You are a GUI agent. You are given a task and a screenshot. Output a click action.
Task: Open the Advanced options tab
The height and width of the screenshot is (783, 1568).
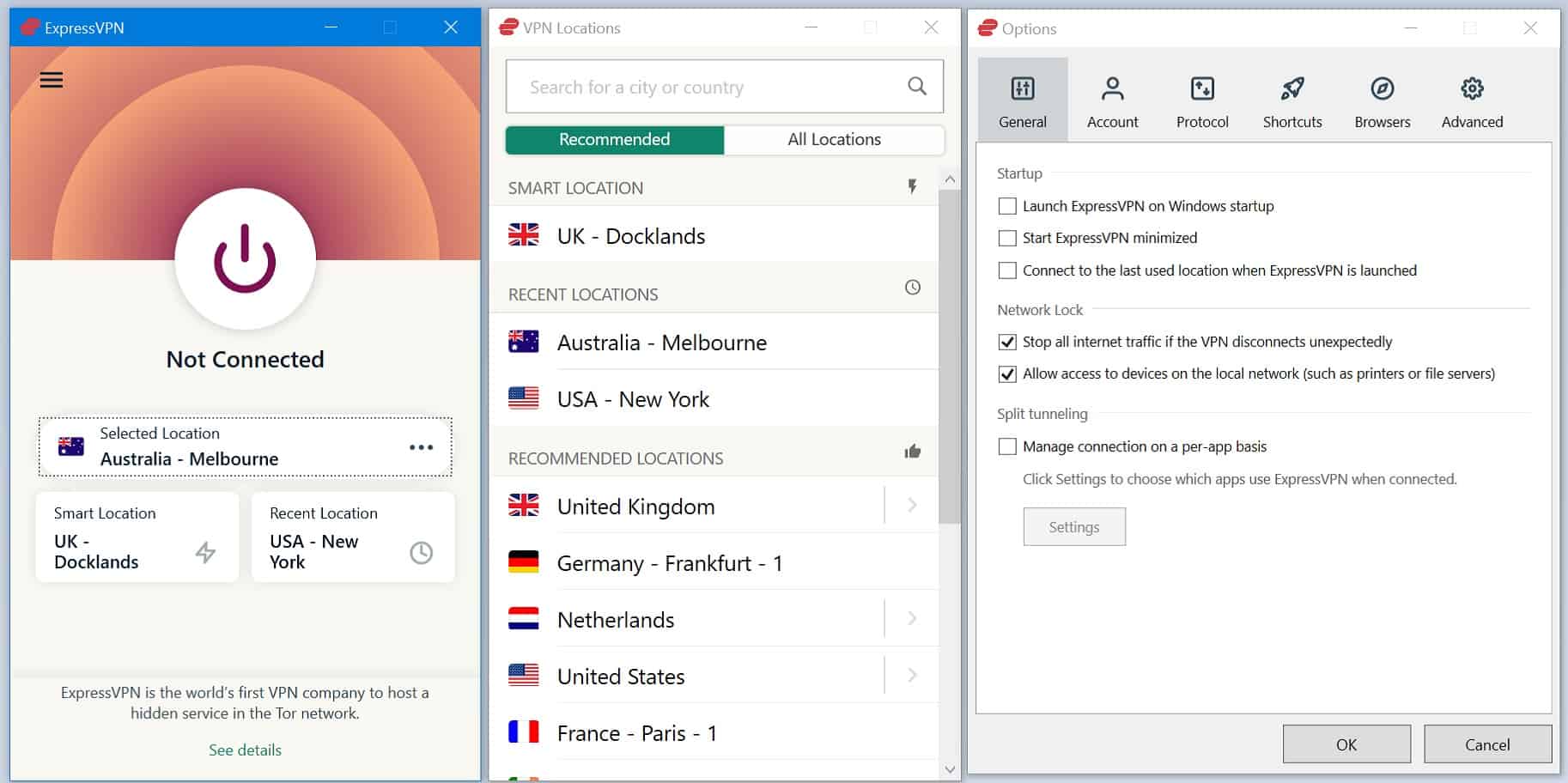1472,100
